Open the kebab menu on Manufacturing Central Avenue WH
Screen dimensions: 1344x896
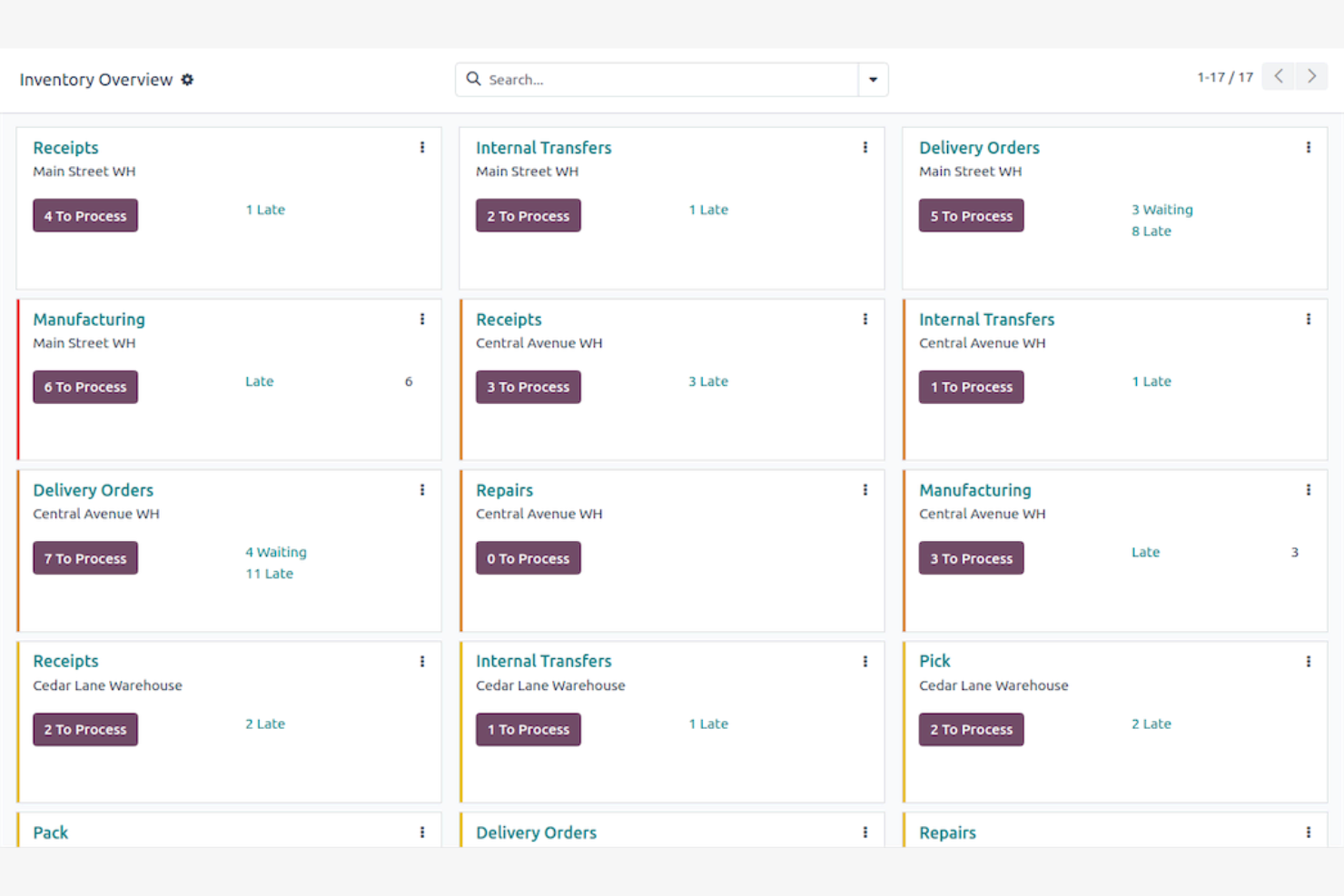(x=1309, y=489)
